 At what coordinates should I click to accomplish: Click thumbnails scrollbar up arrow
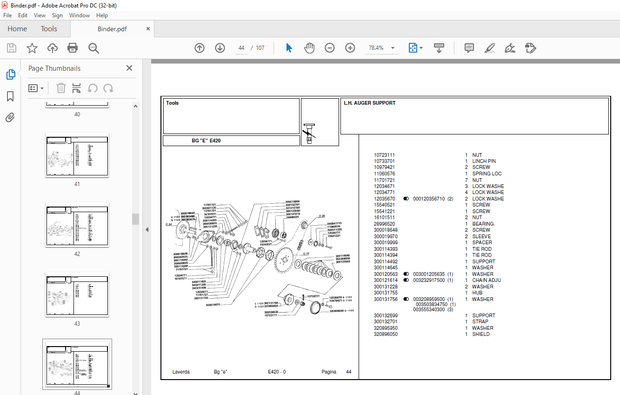tap(136, 106)
